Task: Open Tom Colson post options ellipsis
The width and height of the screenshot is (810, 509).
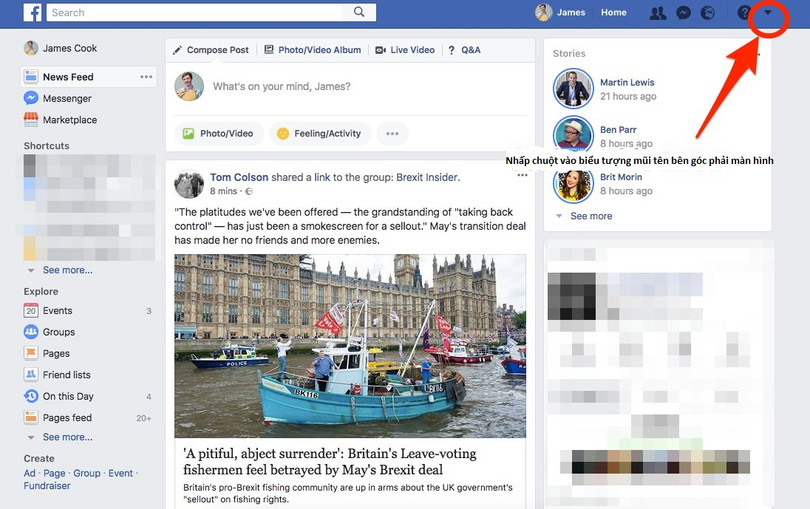Action: pyautogui.click(x=522, y=175)
